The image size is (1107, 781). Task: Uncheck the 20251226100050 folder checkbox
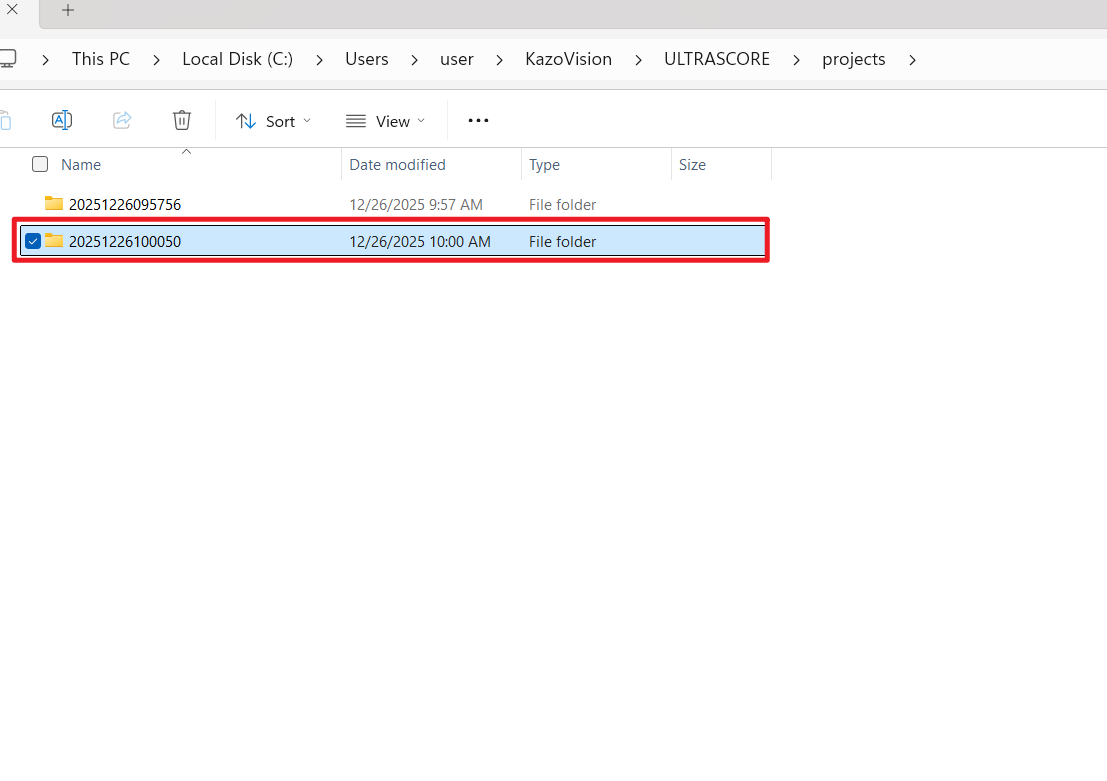click(x=33, y=241)
